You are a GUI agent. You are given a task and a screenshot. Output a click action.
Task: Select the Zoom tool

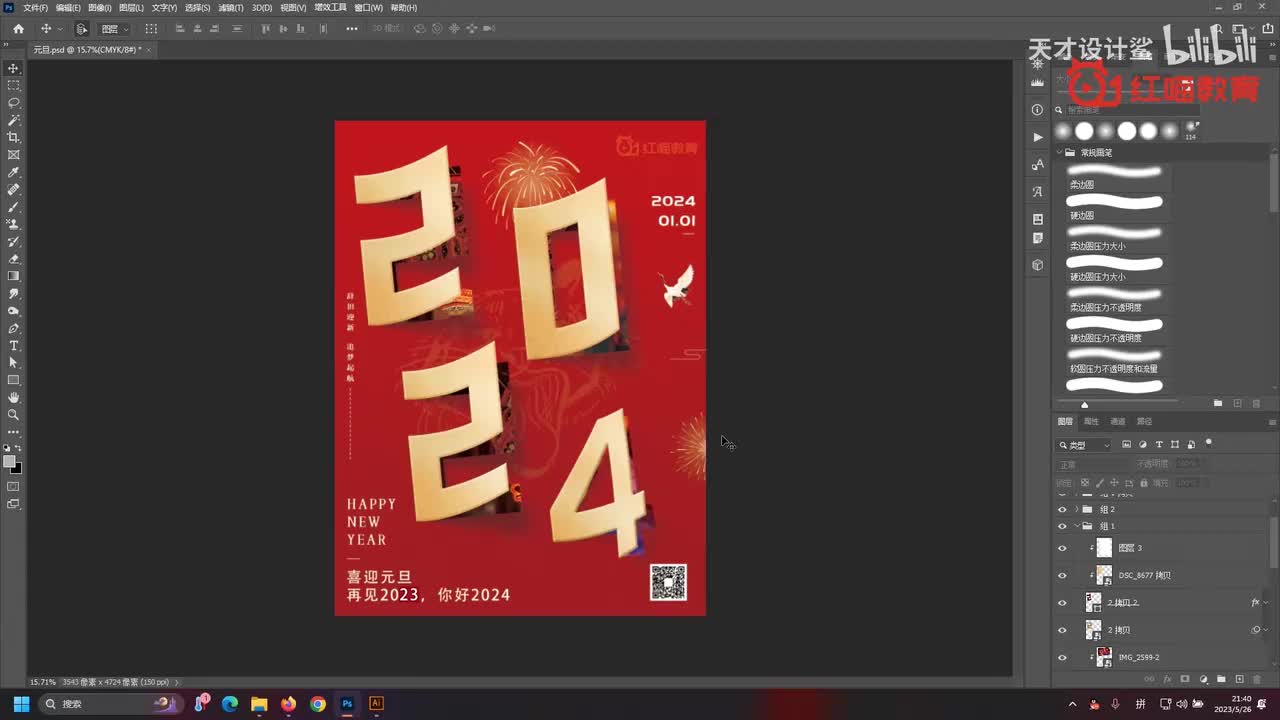tap(14, 415)
